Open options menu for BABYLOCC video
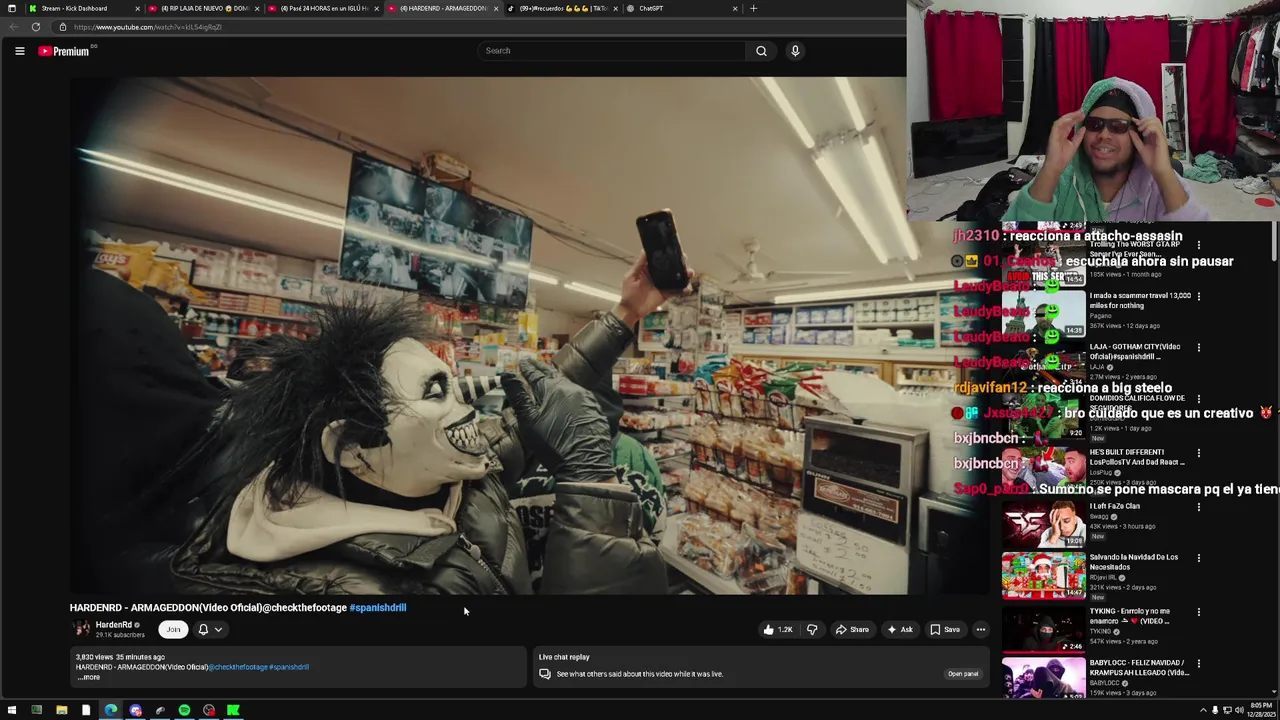Image resolution: width=1280 pixels, height=720 pixels. [x=1198, y=664]
